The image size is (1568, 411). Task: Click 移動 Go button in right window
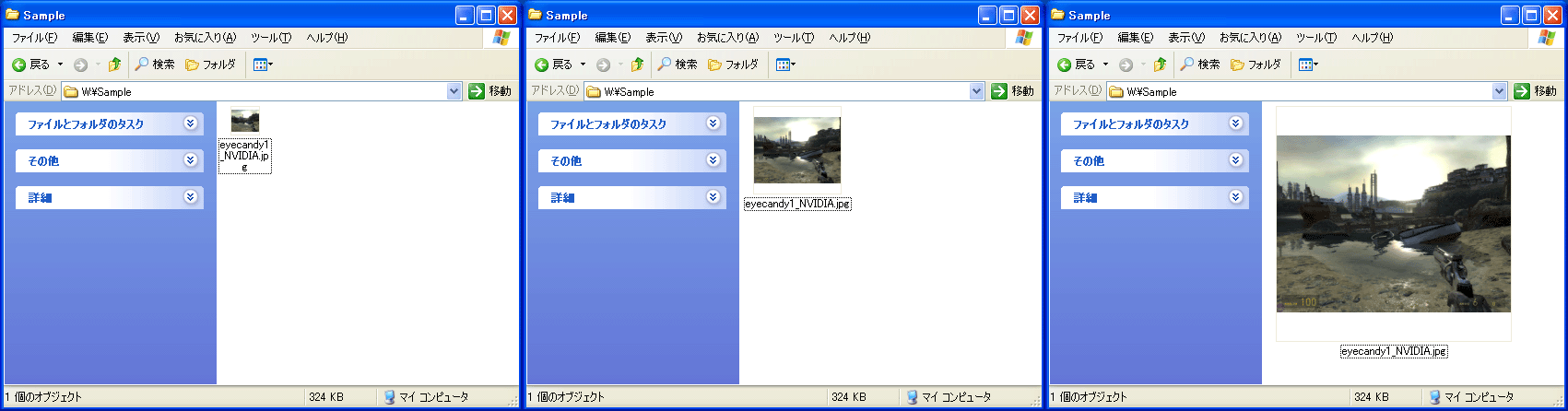[x=1535, y=91]
